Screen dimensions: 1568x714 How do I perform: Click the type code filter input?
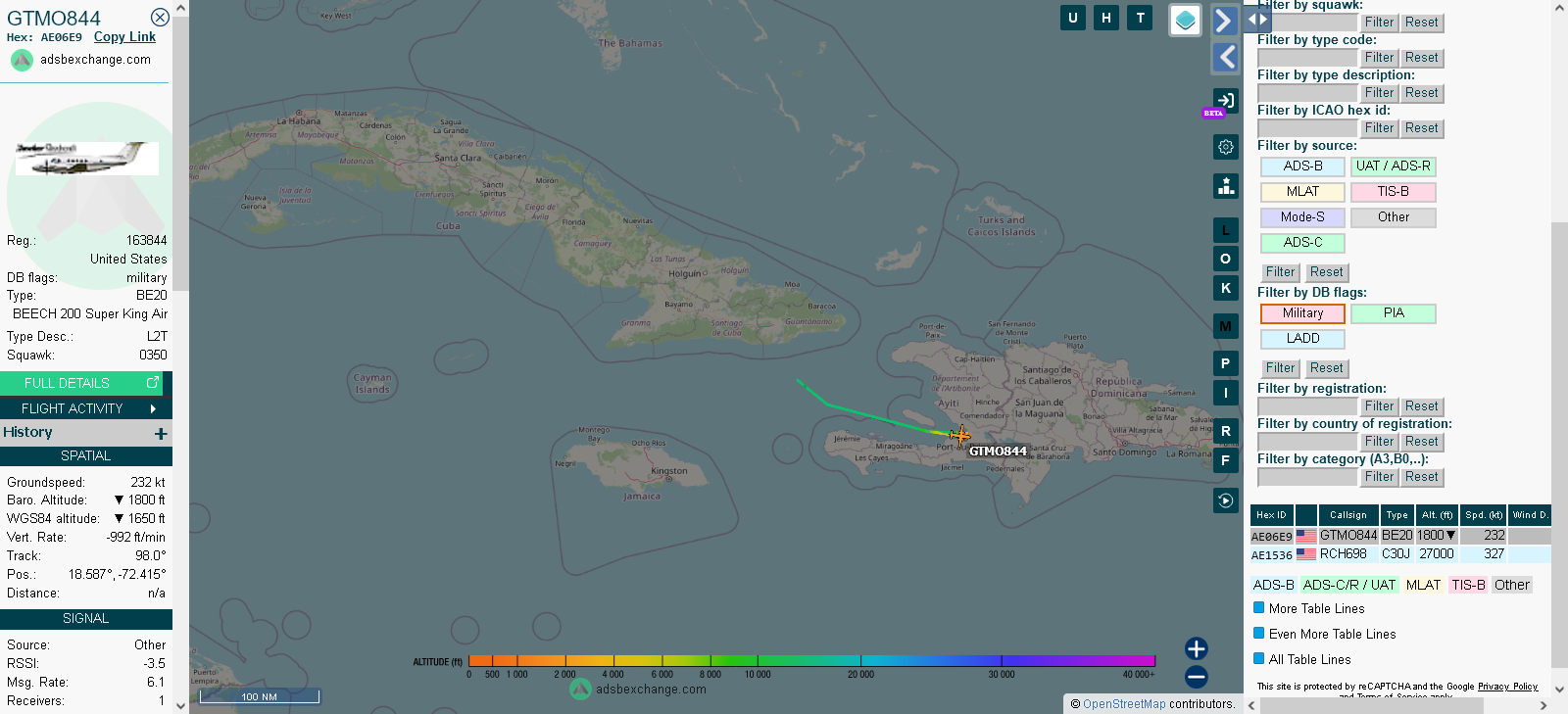point(1307,58)
